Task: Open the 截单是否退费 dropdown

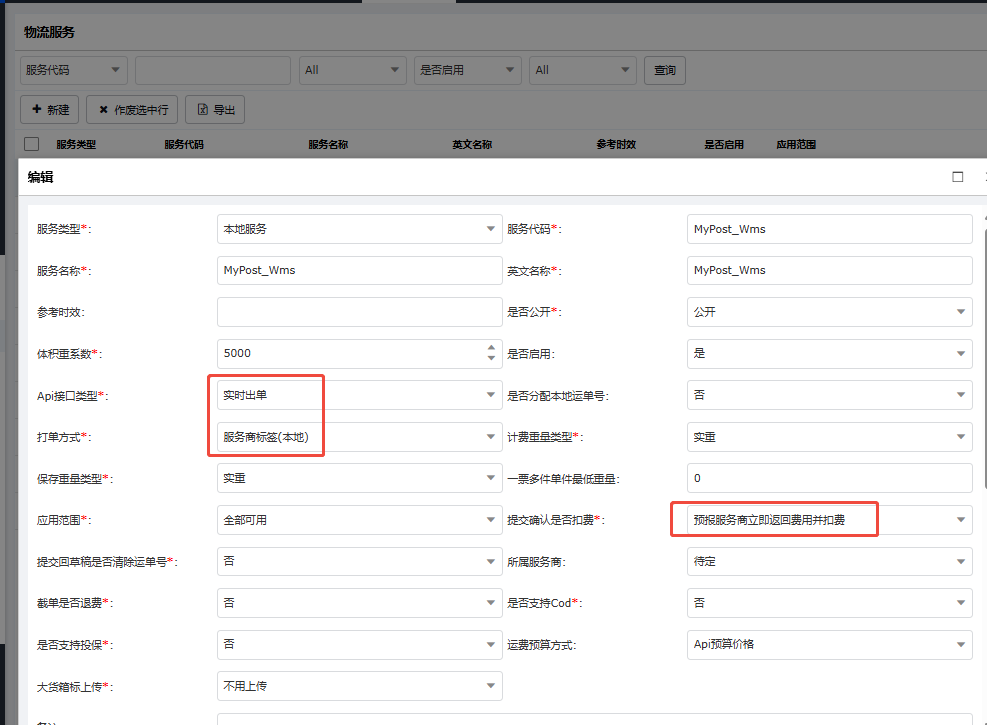Action: point(359,603)
